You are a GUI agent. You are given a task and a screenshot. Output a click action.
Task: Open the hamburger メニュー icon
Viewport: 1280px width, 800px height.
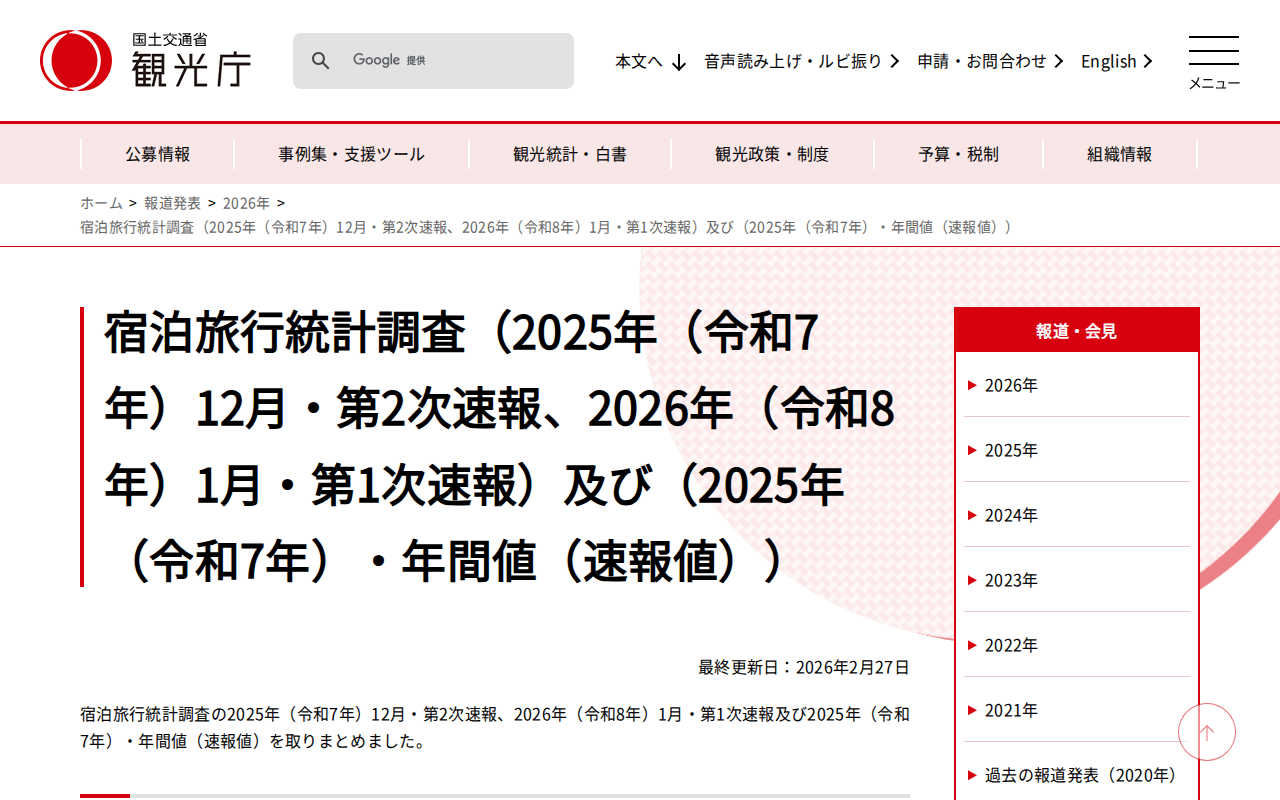[1214, 62]
